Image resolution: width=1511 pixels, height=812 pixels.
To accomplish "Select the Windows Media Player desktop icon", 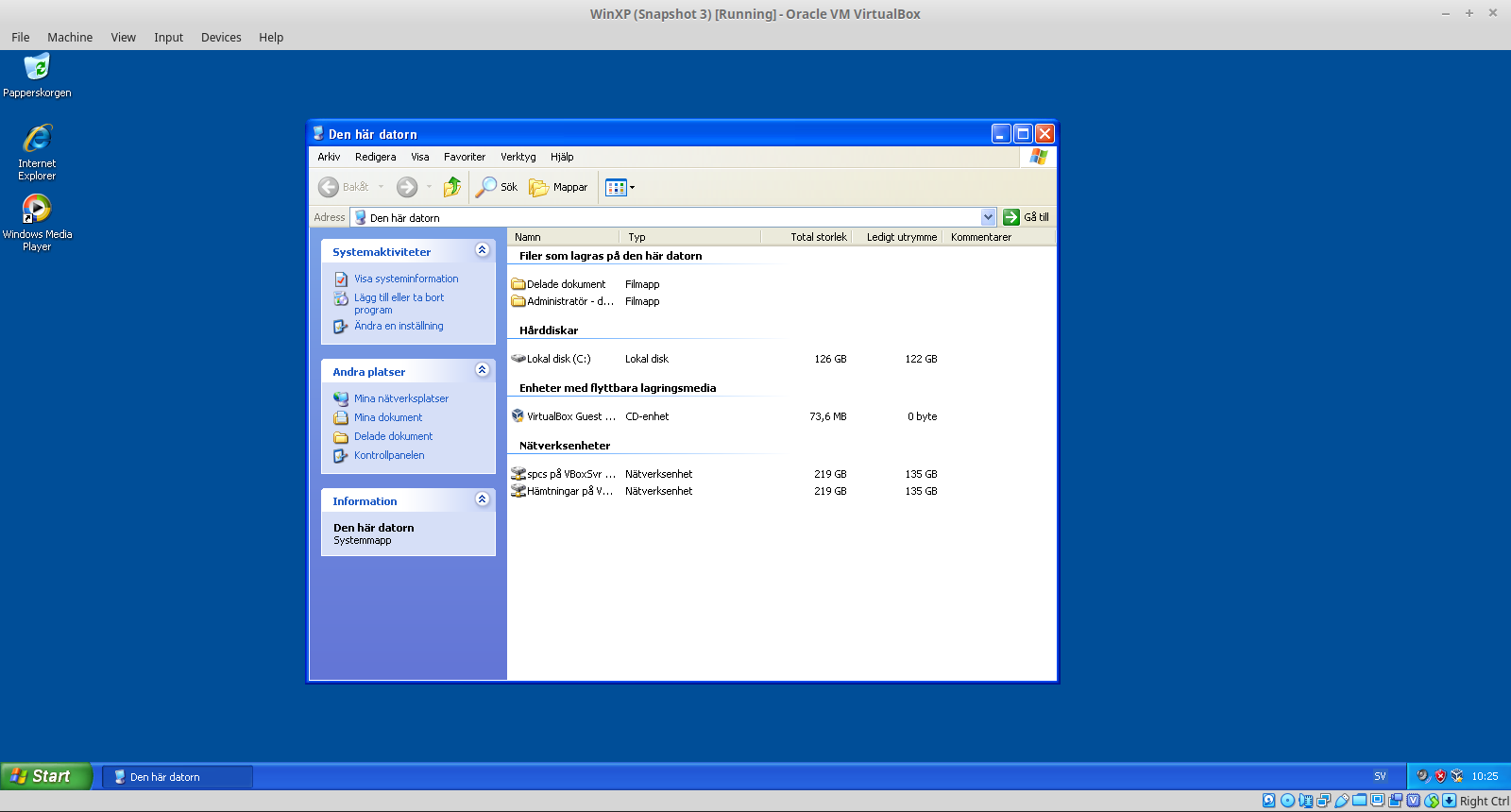I will 37,223.
